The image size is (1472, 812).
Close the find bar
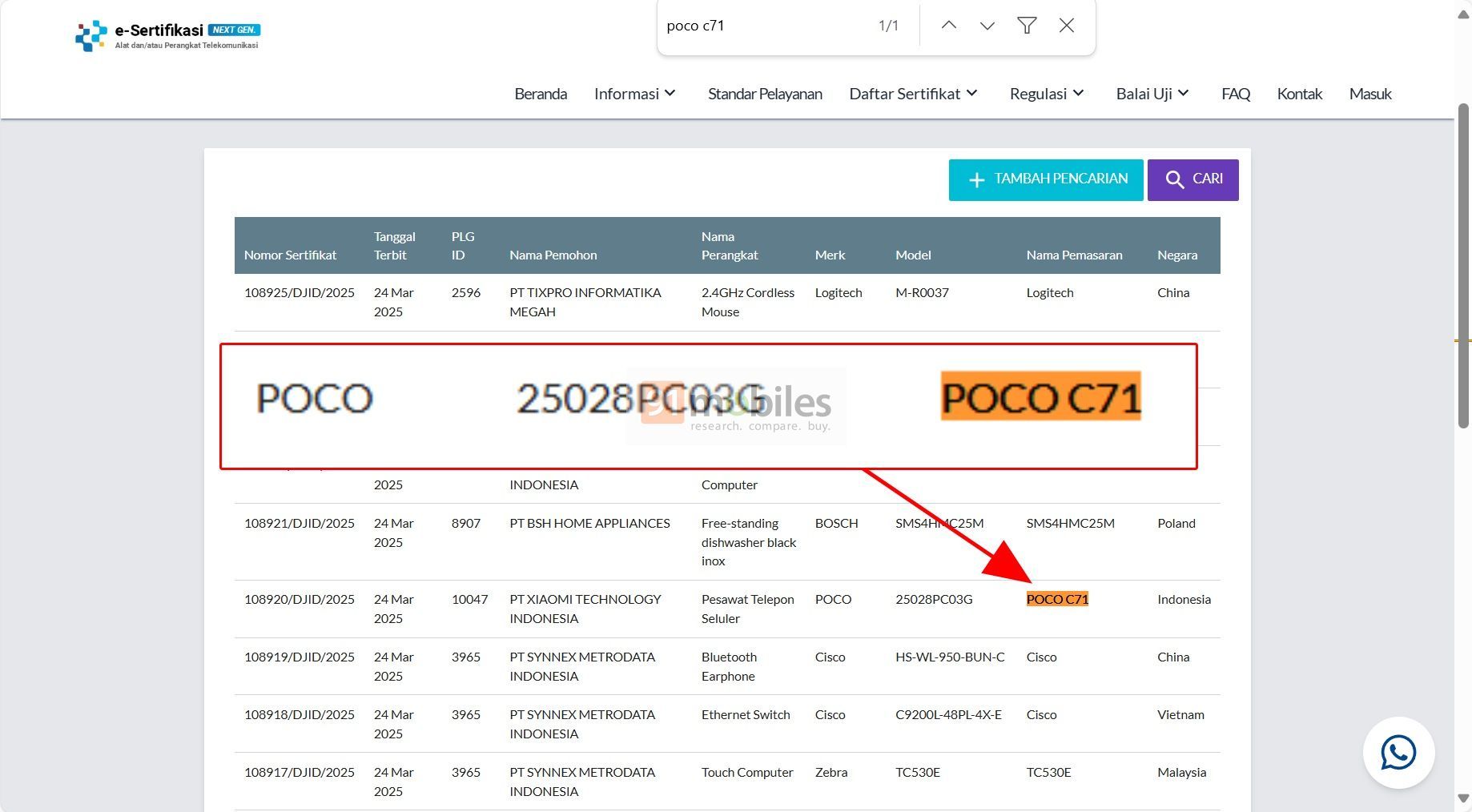[1067, 26]
